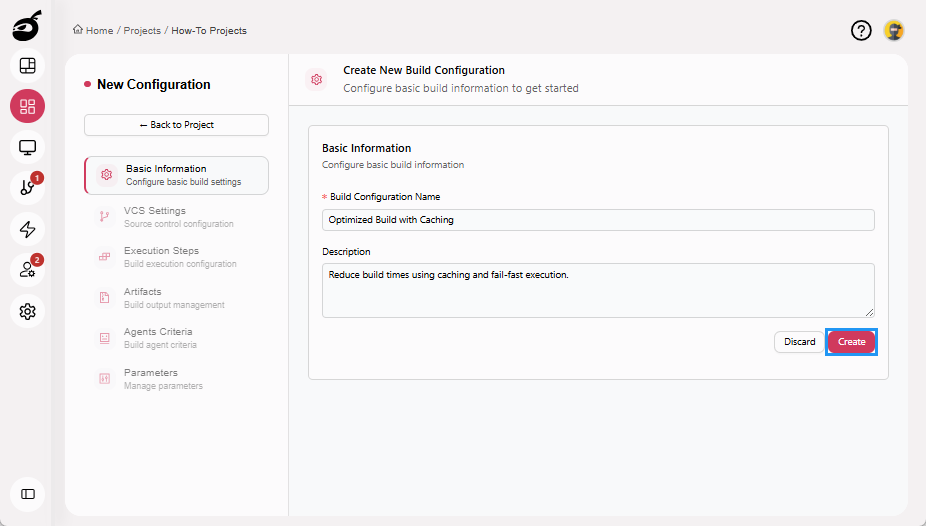Open the Projects grid icon in the sidebar
Screen dimensions: 926x526
(27, 106)
